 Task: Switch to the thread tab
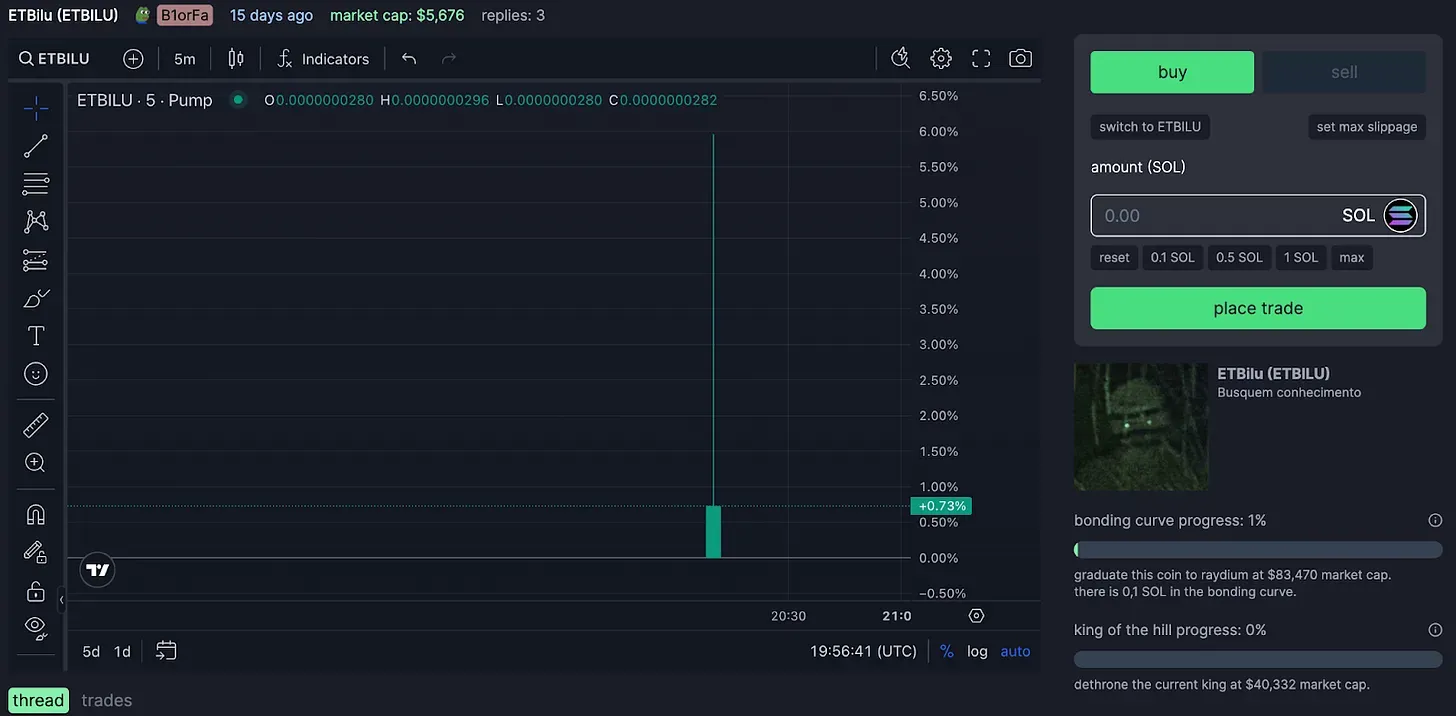(x=38, y=700)
